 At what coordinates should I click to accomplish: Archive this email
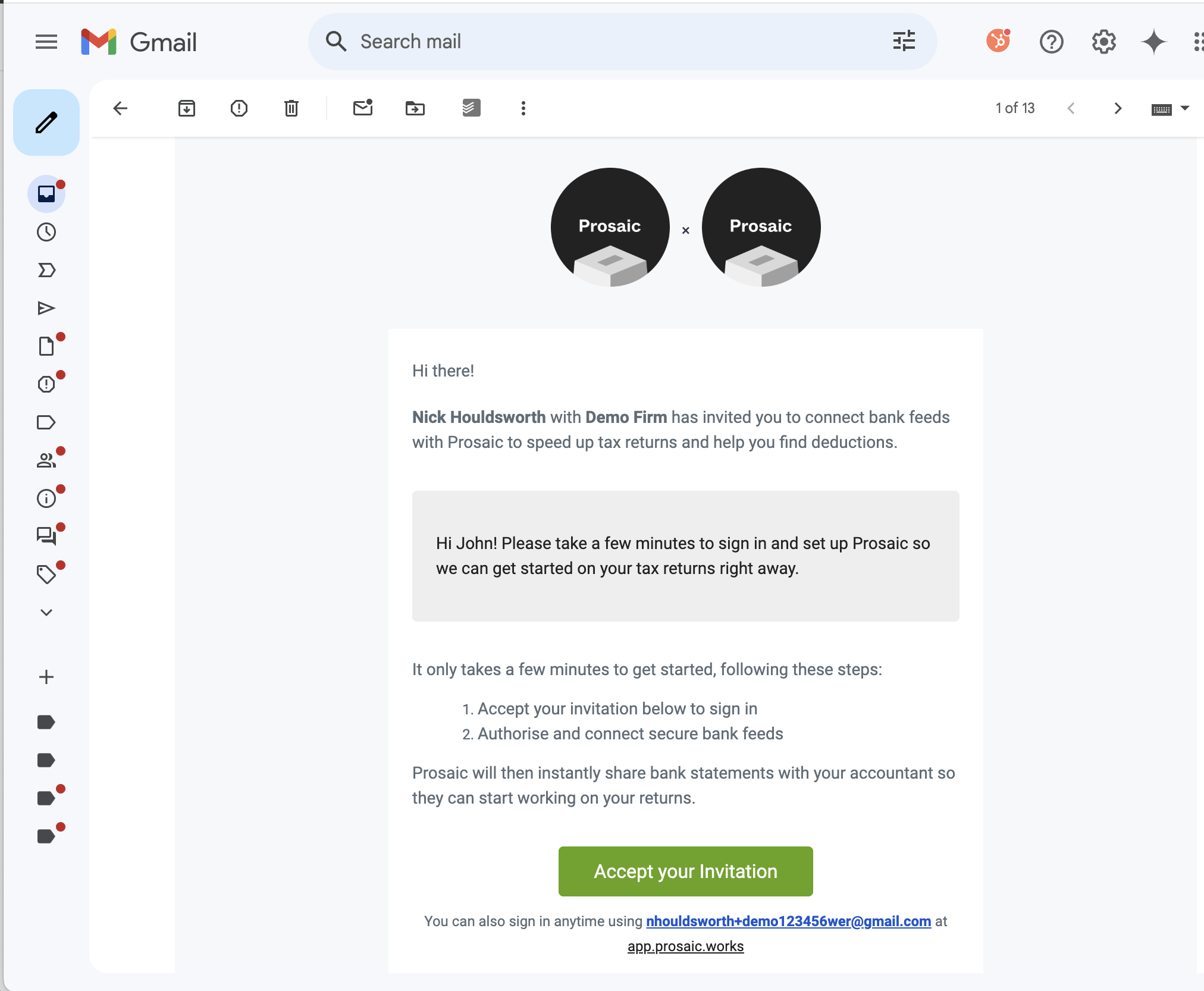tap(187, 108)
